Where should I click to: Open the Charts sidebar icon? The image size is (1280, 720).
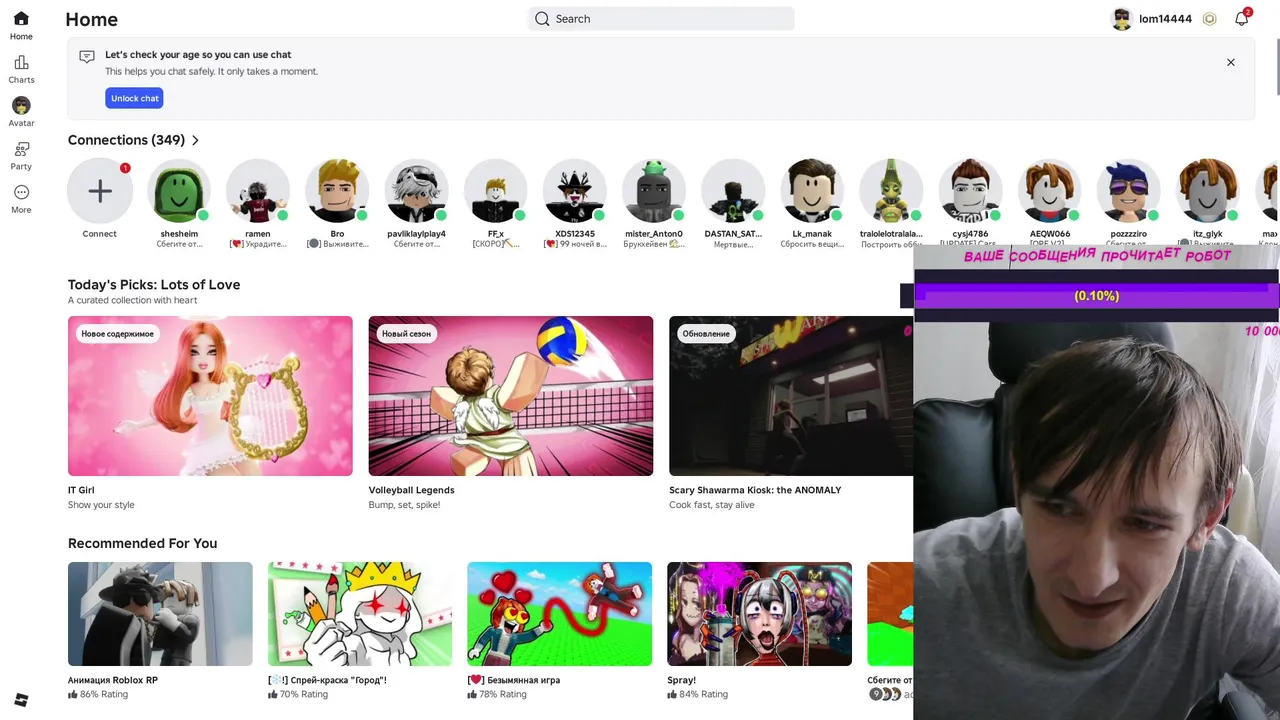click(21, 62)
